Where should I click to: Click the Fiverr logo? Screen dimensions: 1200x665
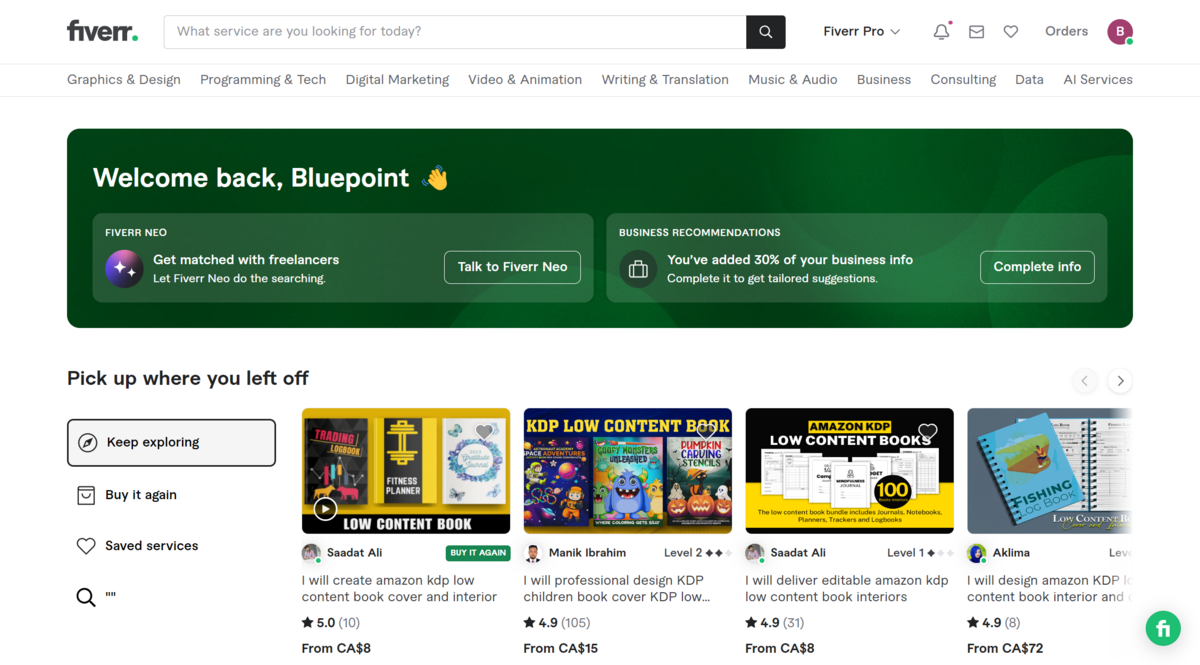click(103, 31)
